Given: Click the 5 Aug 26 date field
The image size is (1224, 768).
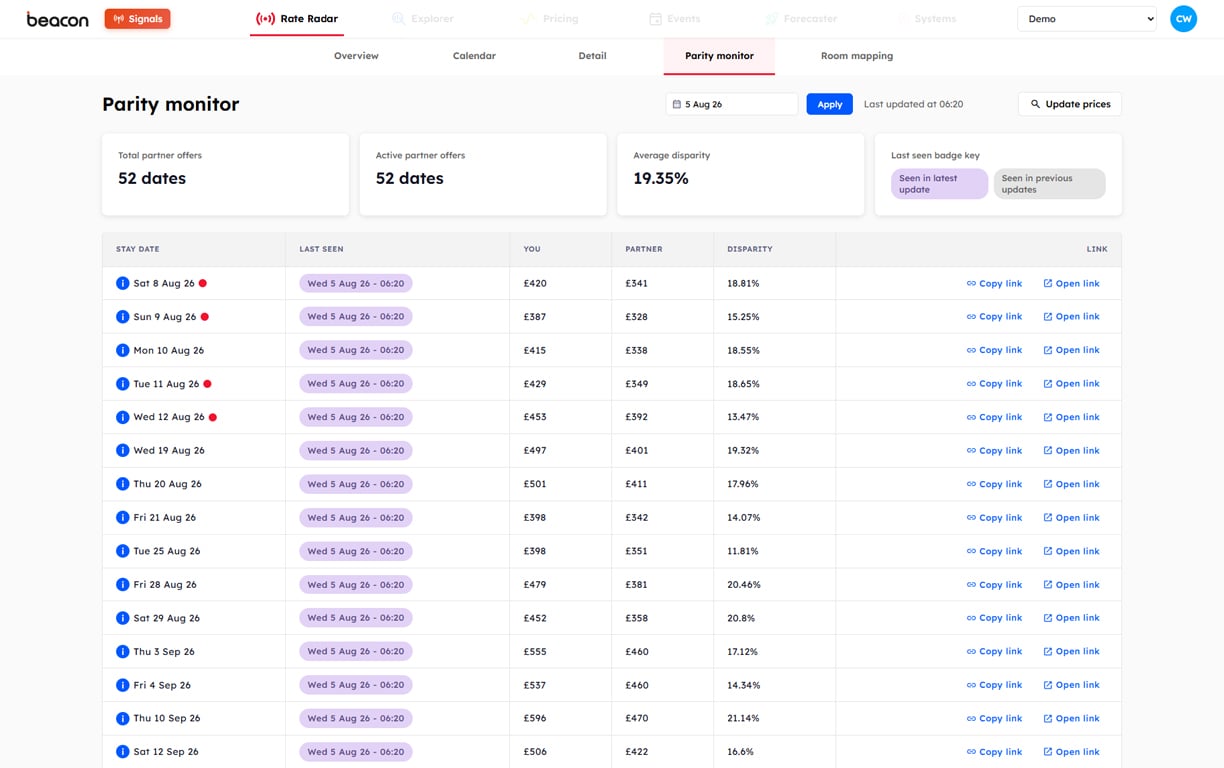Looking at the screenshot, I should [732, 104].
